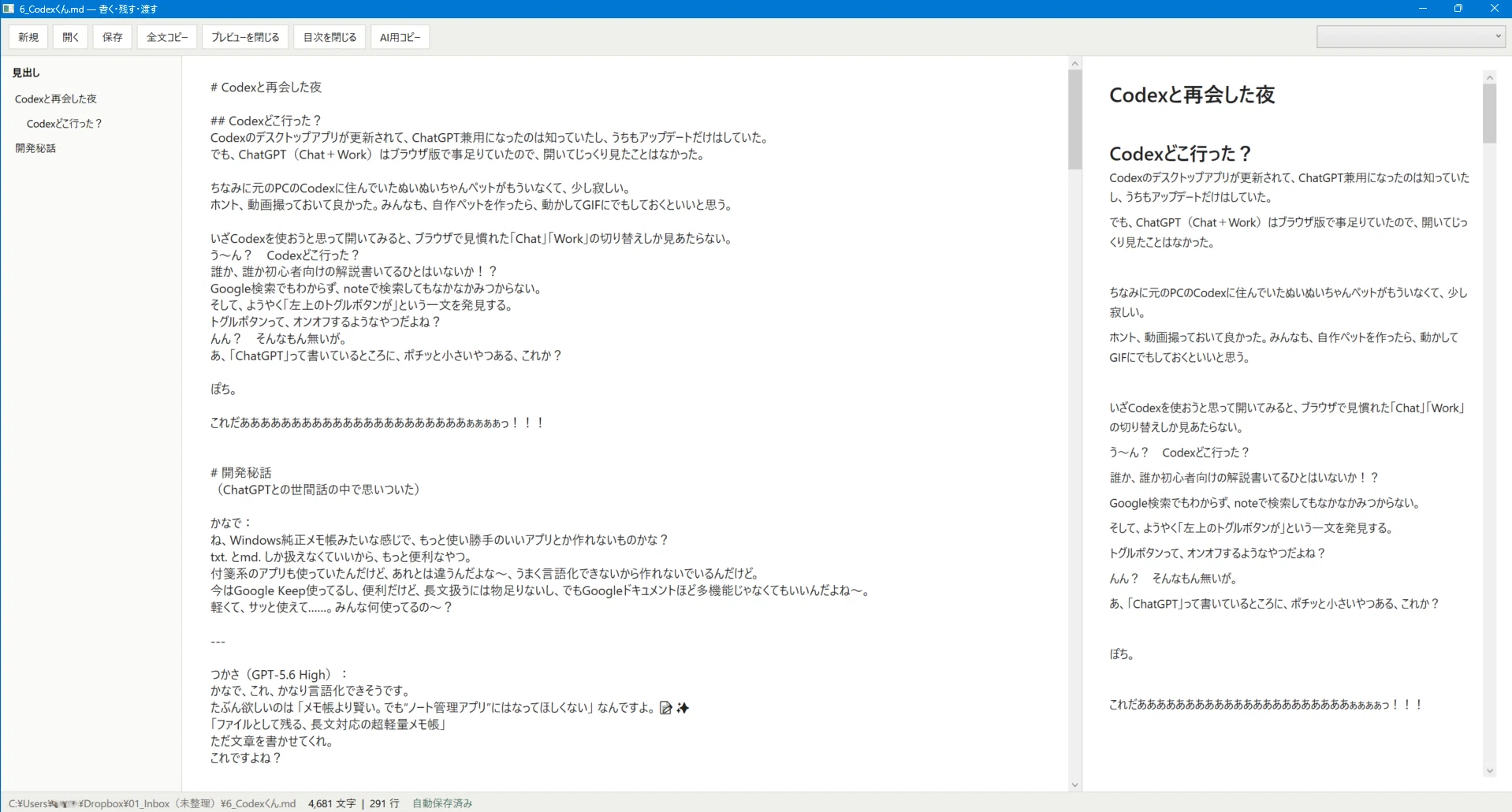Click editor line 'これですよね？'

click(245, 758)
